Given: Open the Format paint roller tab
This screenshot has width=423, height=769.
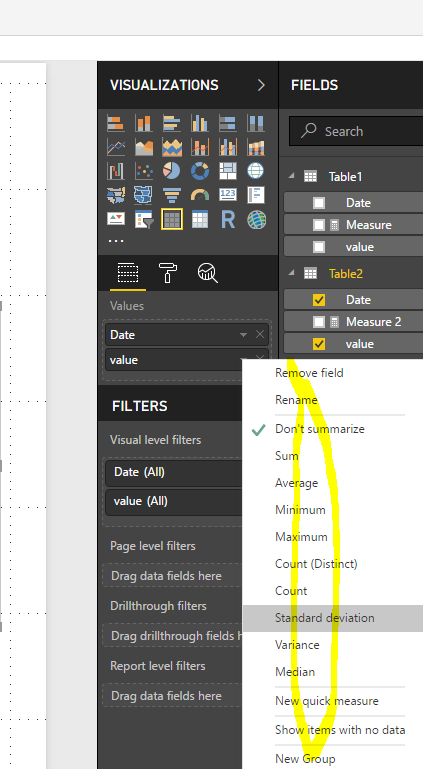Looking at the screenshot, I should [x=168, y=272].
